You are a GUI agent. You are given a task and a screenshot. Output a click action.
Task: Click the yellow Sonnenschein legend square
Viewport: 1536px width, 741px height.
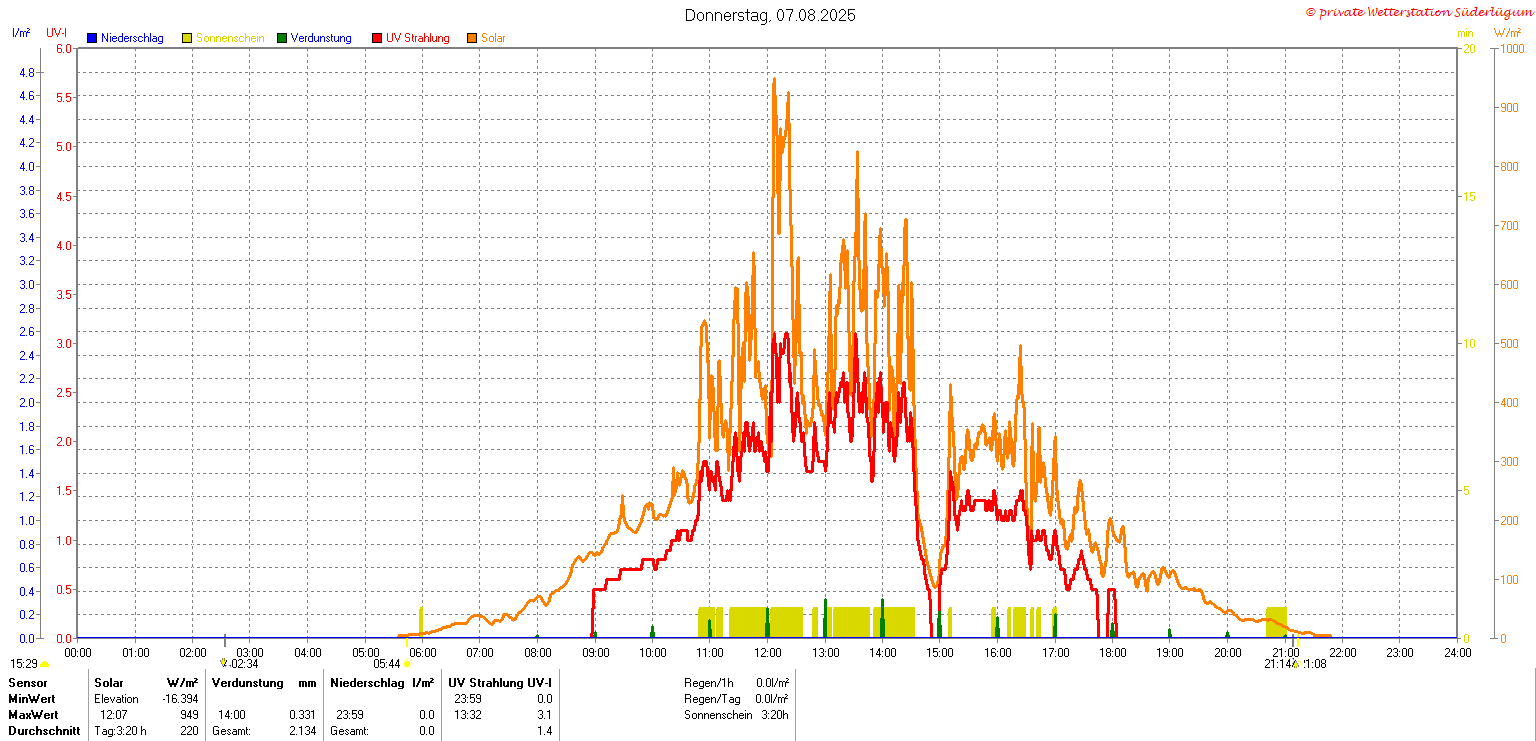pos(187,38)
